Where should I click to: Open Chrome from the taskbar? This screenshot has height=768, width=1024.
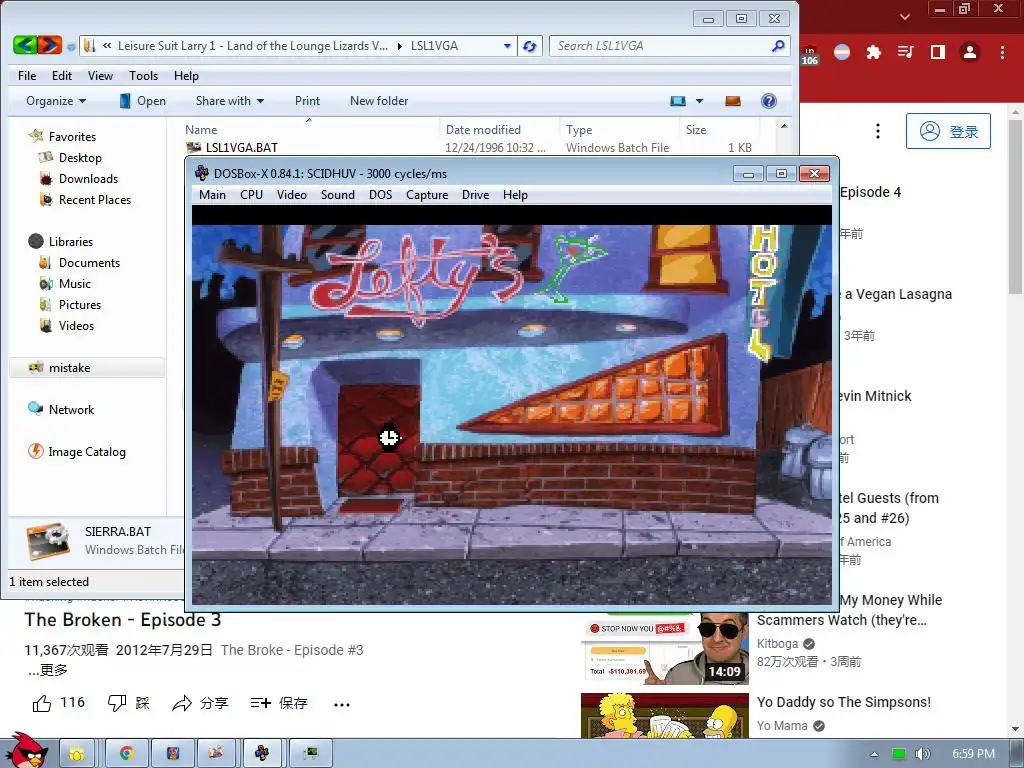tap(127, 754)
